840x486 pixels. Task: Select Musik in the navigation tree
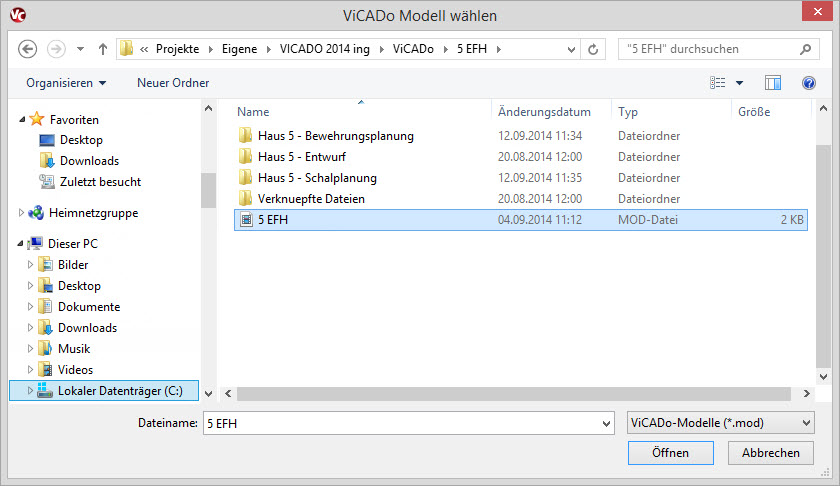coord(74,349)
